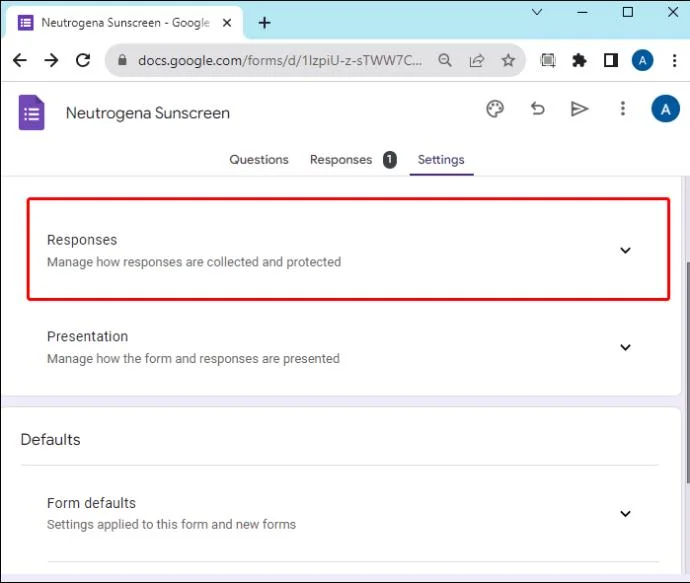Open the tab search chevron
Image resolution: width=690 pixels, height=583 pixels.
pyautogui.click(x=537, y=12)
